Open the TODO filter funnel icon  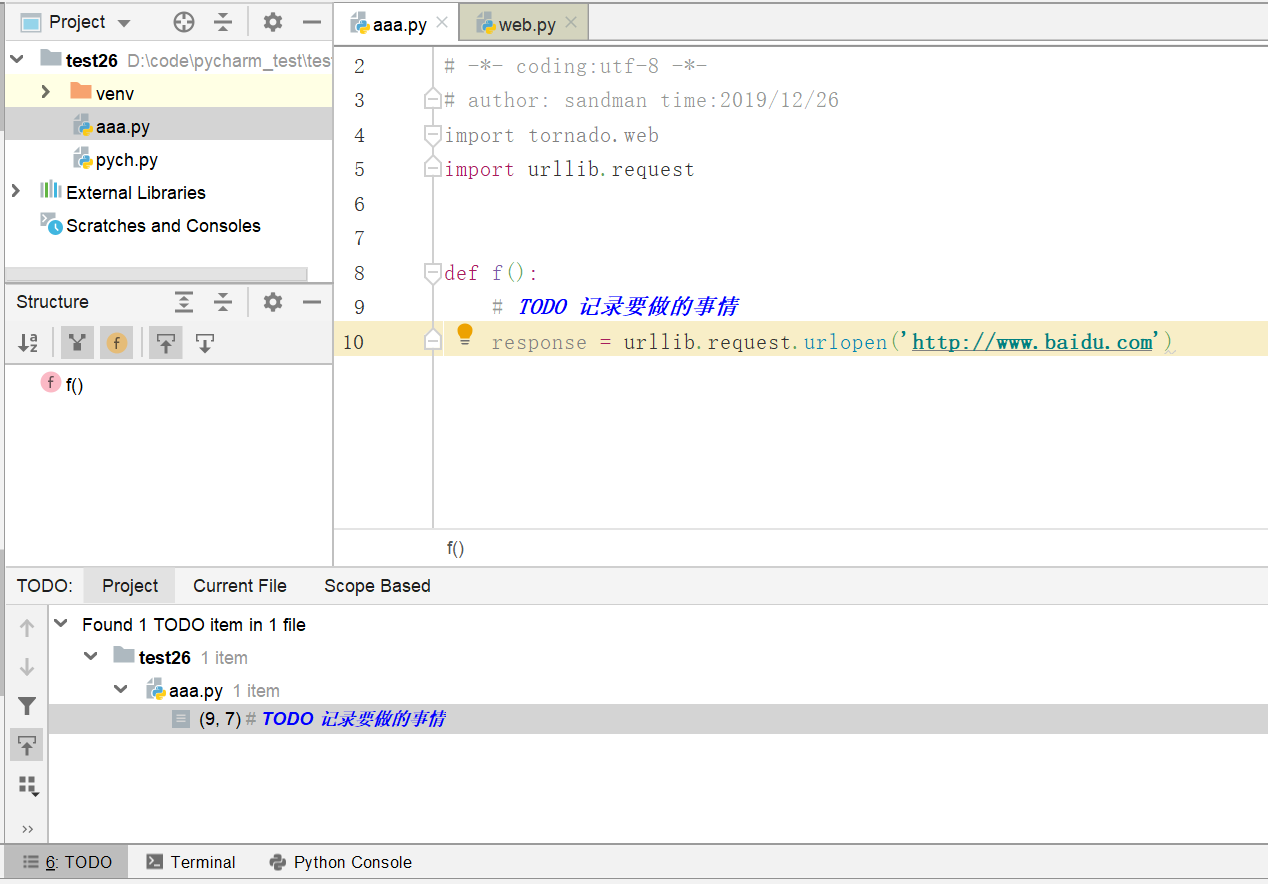click(x=27, y=706)
